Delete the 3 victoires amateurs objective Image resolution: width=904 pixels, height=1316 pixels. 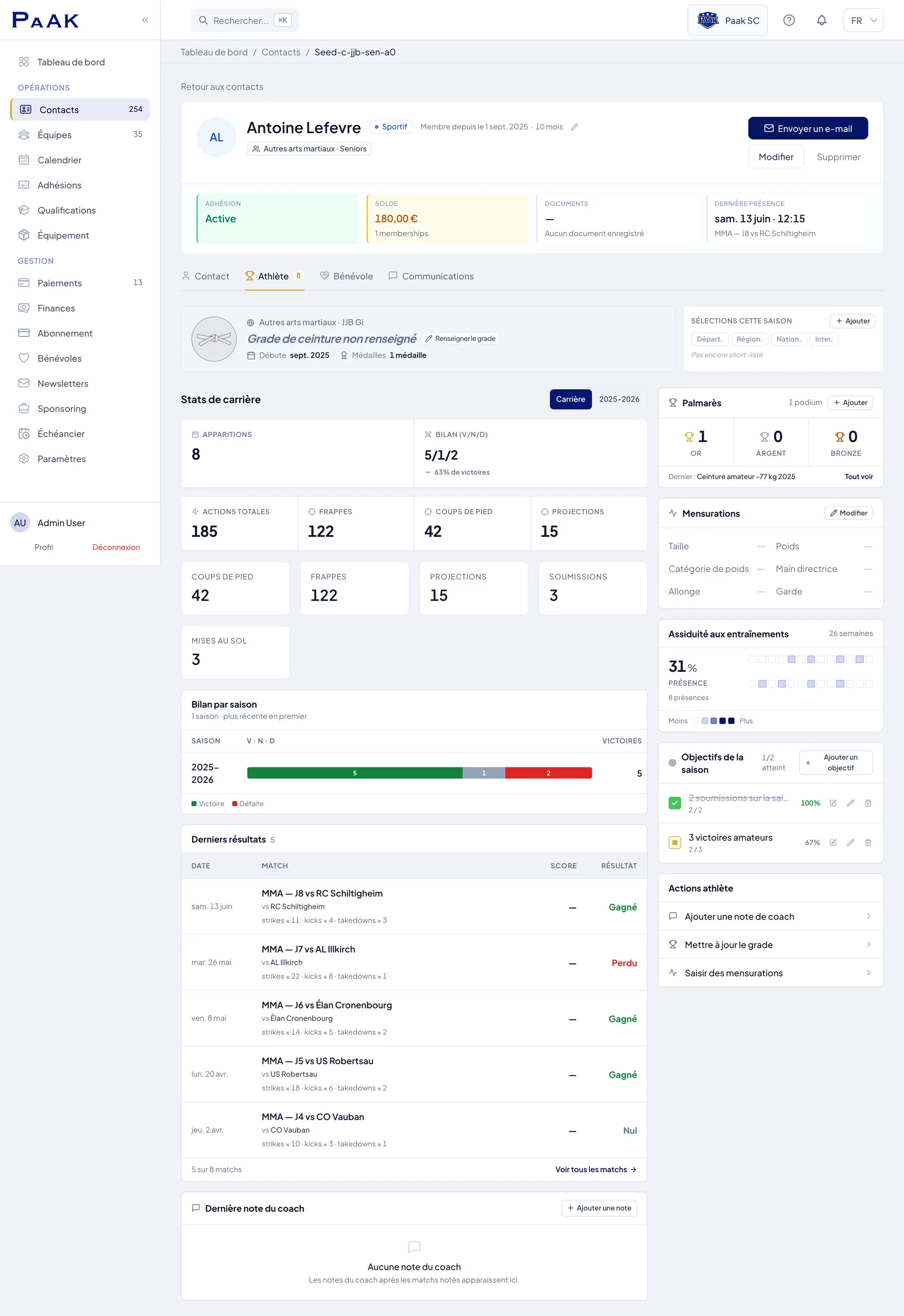click(868, 842)
